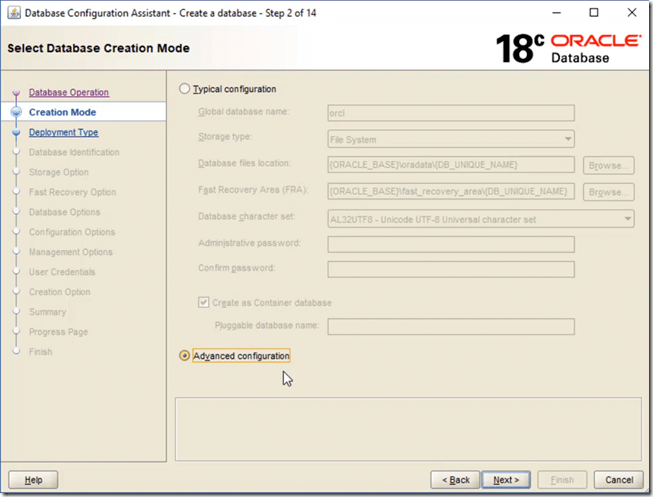
Task: Select the Typical configuration radio button
Action: (x=184, y=89)
